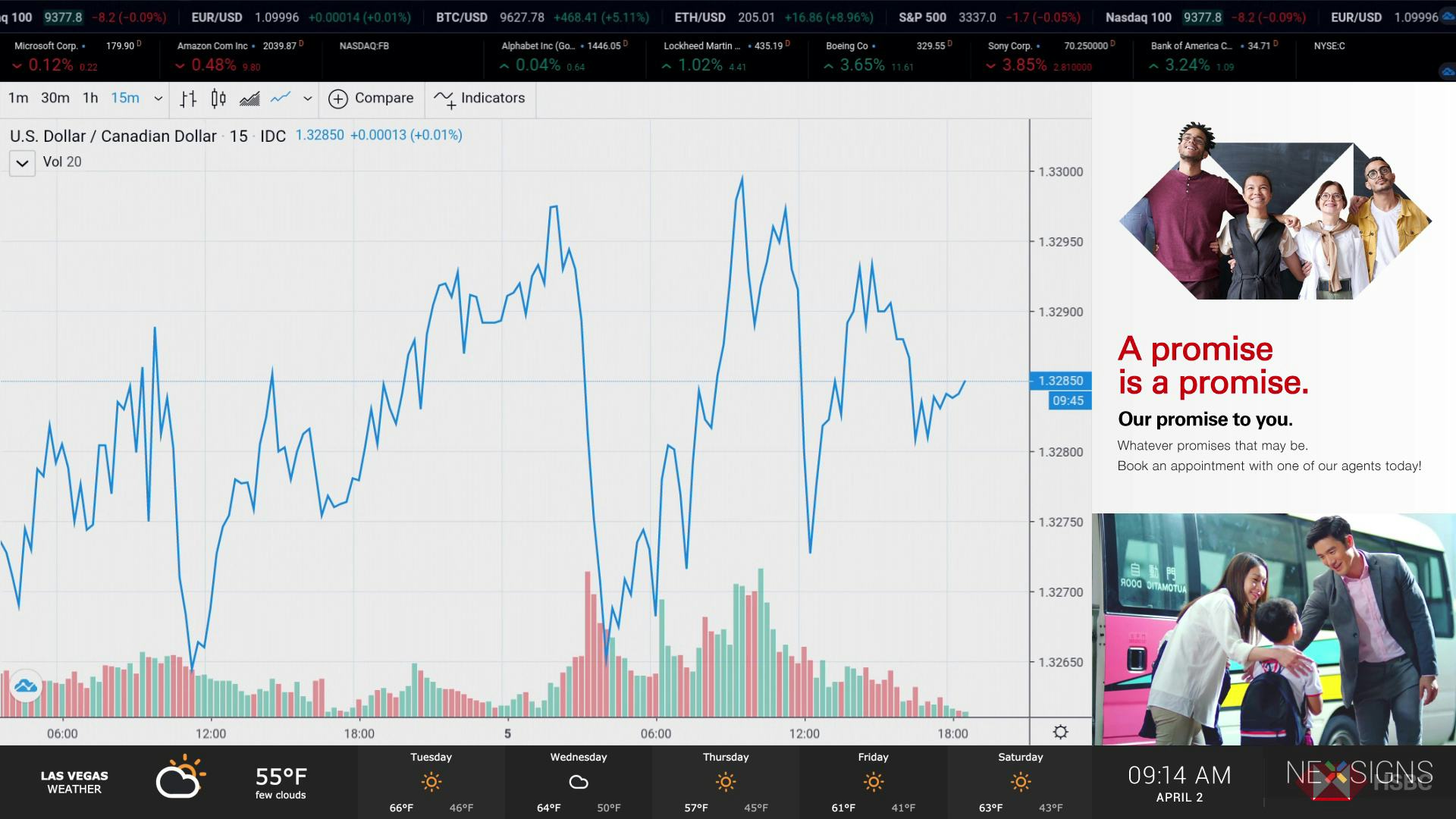
Task: Select the Bars chart style icon
Action: click(x=188, y=99)
